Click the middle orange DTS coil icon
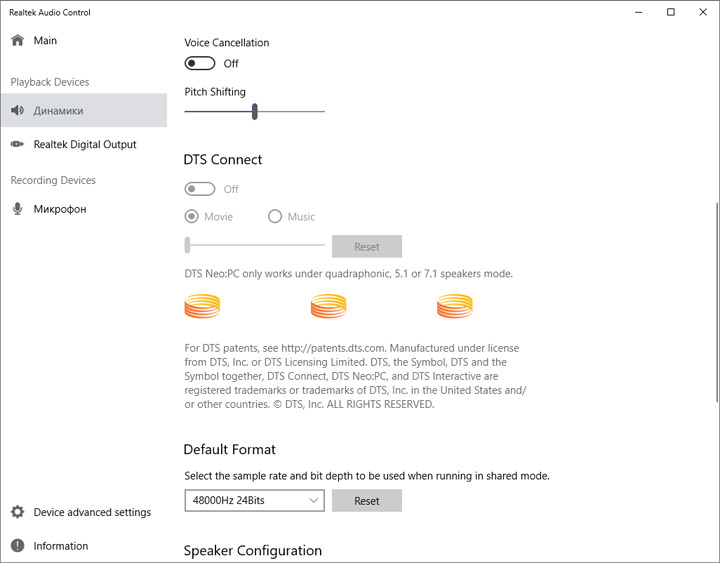 point(328,306)
